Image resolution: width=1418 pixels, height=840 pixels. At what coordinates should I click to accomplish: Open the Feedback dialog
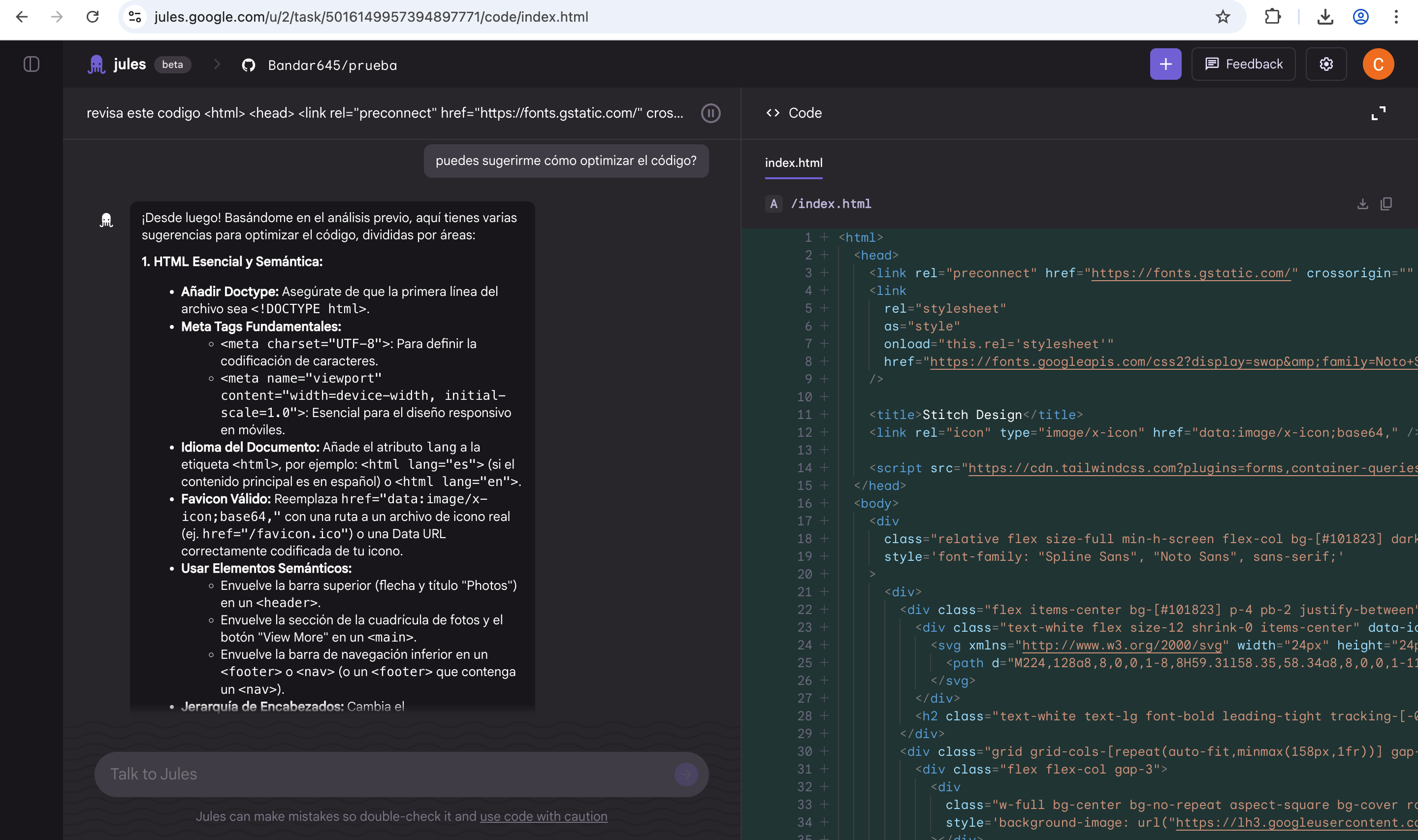[x=1243, y=65]
